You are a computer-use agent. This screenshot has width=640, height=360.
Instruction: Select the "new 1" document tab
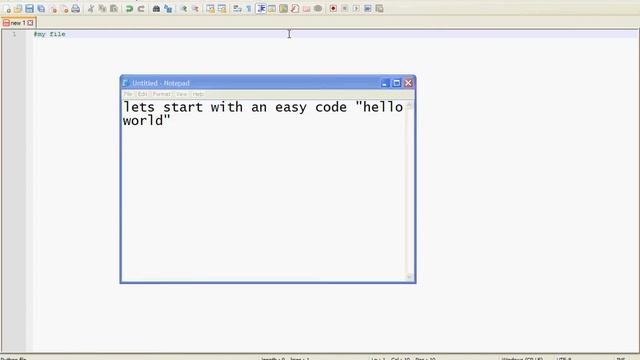[x=18, y=23]
